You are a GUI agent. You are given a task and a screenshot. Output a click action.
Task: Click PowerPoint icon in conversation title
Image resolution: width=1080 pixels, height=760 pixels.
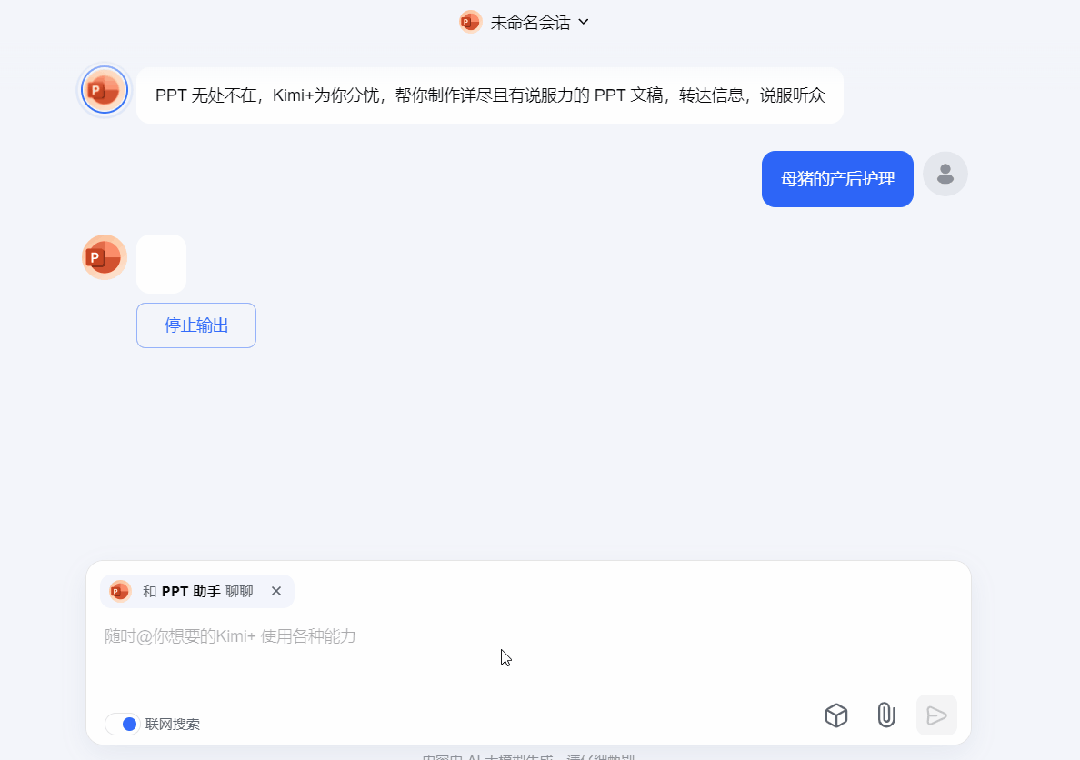point(470,22)
